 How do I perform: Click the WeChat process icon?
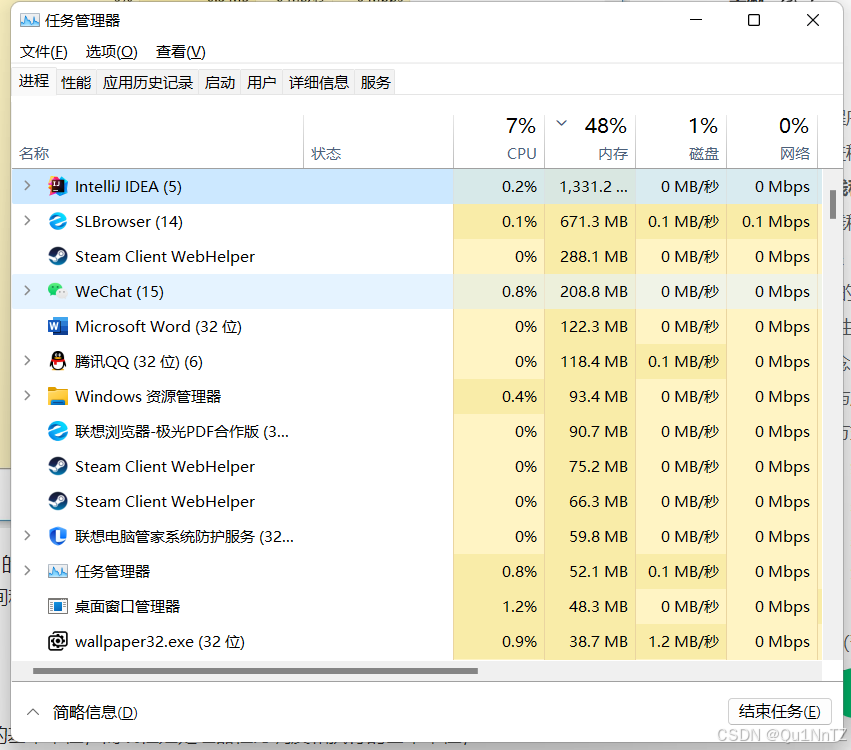point(58,291)
